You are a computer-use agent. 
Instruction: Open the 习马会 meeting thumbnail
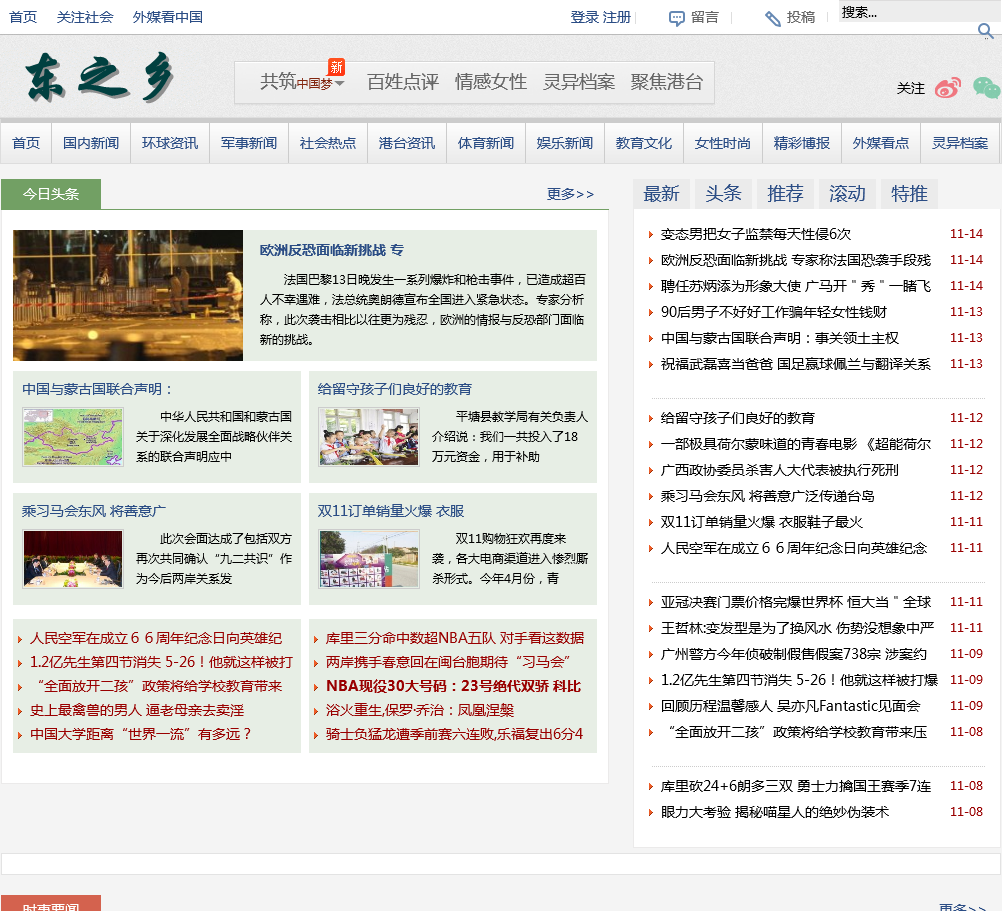click(x=73, y=559)
